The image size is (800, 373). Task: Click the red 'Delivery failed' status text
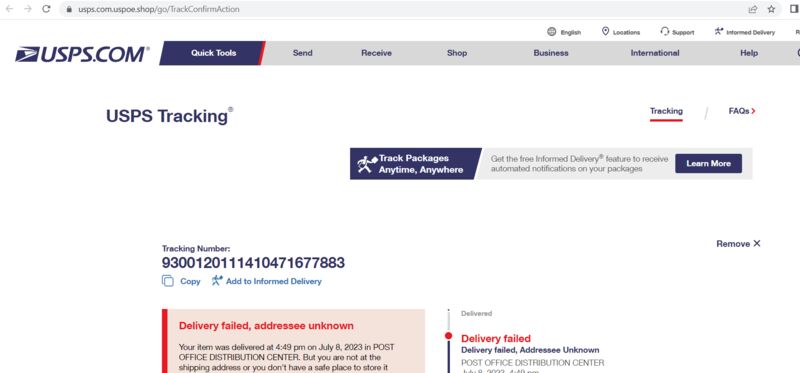tap(496, 339)
